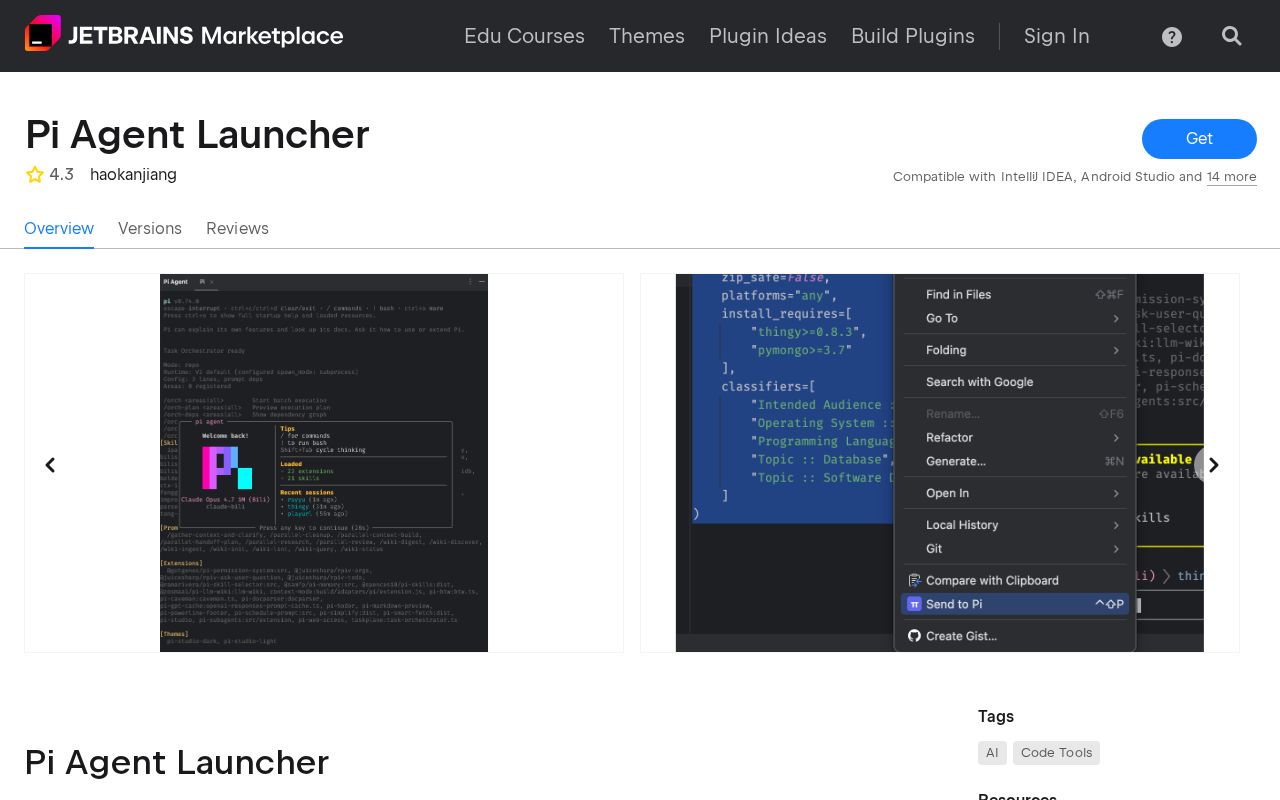Image resolution: width=1280 pixels, height=800 pixels.
Task: Show next screenshot with right arrow
Action: click(1214, 465)
